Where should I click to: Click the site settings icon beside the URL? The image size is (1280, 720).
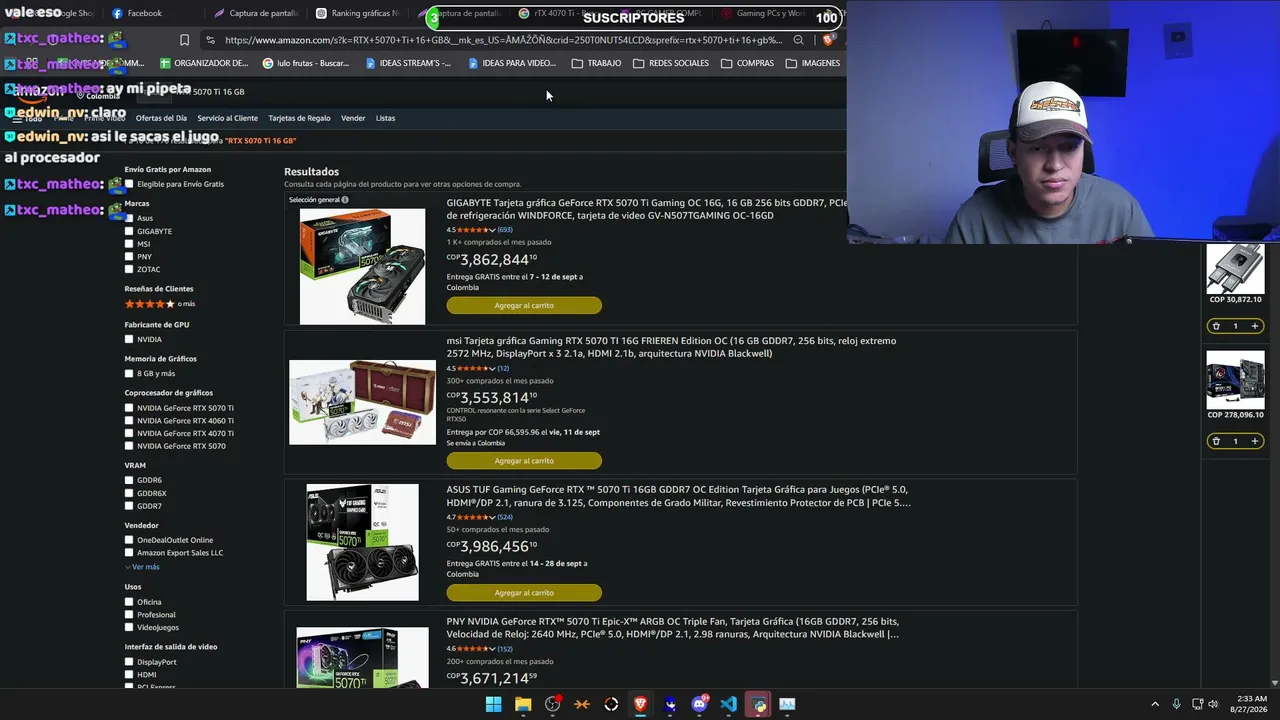210,40
